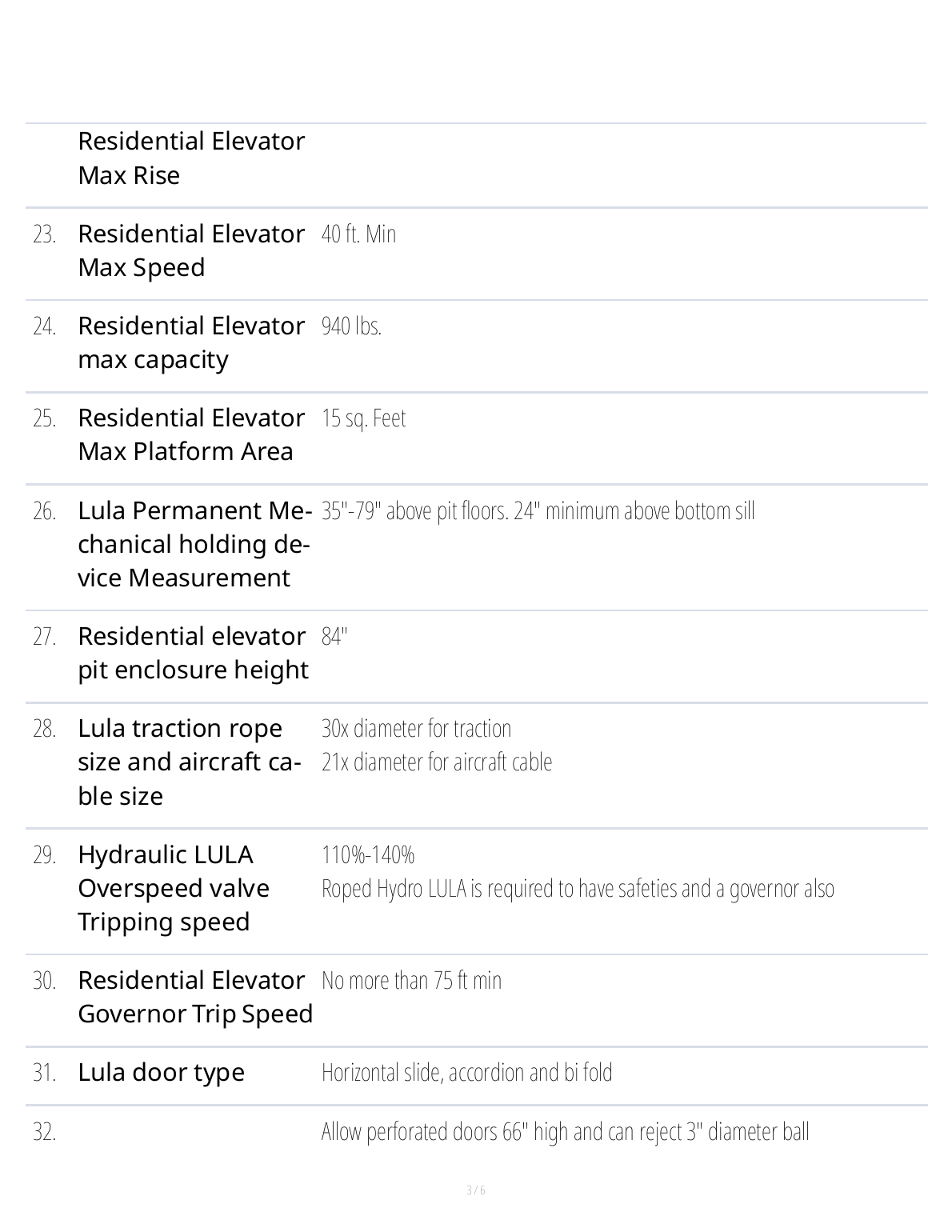Click the Lula Permanent Mechanical holding device term
This screenshot has width=952, height=1232.
(x=194, y=544)
